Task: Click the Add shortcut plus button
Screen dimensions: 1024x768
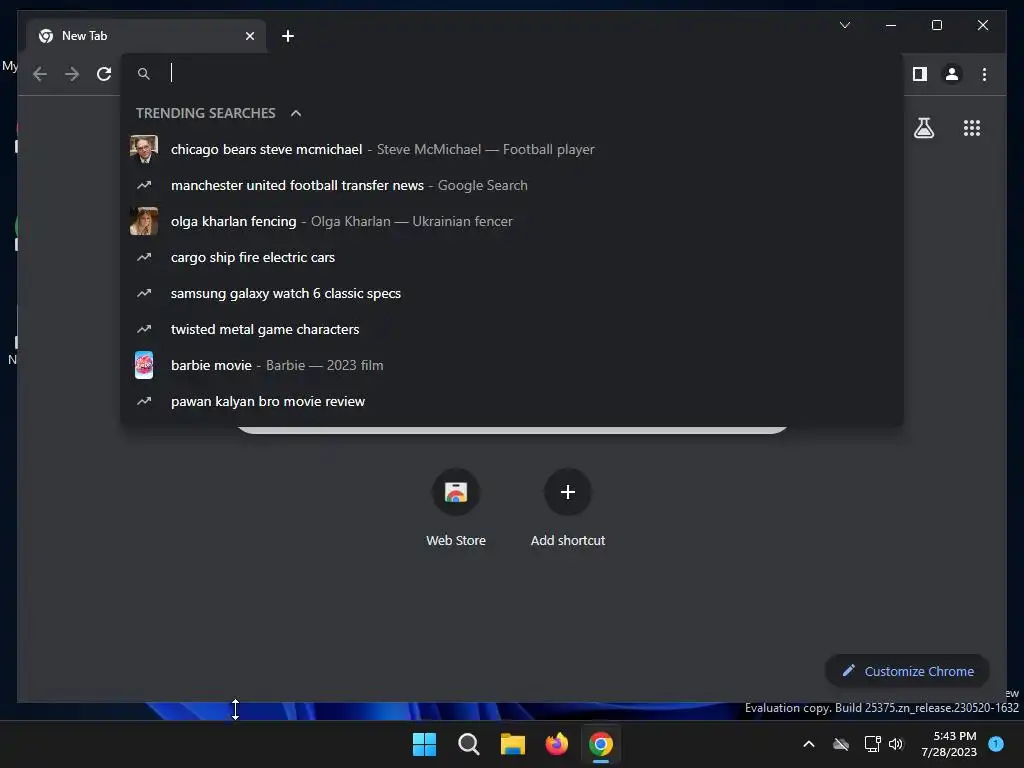Action: point(568,492)
